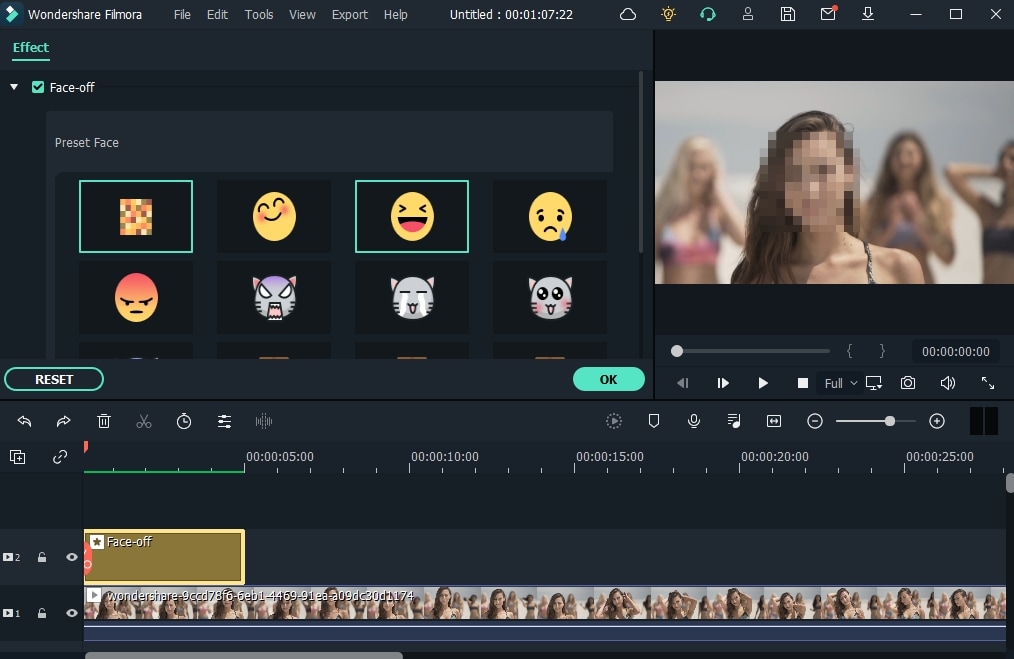Click the preview volume speaker icon
This screenshot has height=659, width=1014.
click(947, 383)
